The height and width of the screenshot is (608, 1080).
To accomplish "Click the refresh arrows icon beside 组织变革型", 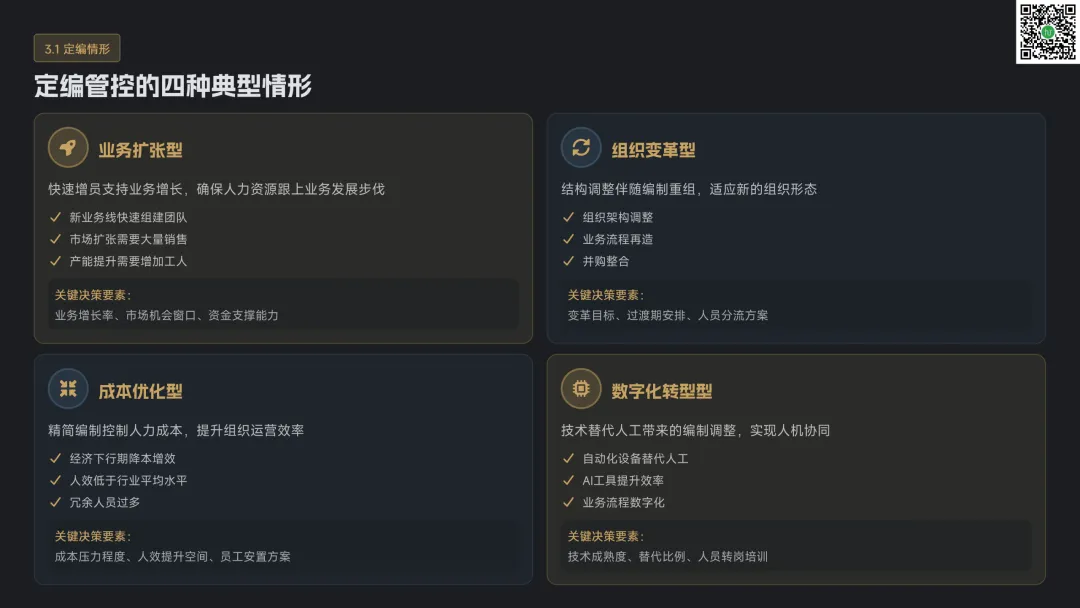I will pyautogui.click(x=581, y=147).
